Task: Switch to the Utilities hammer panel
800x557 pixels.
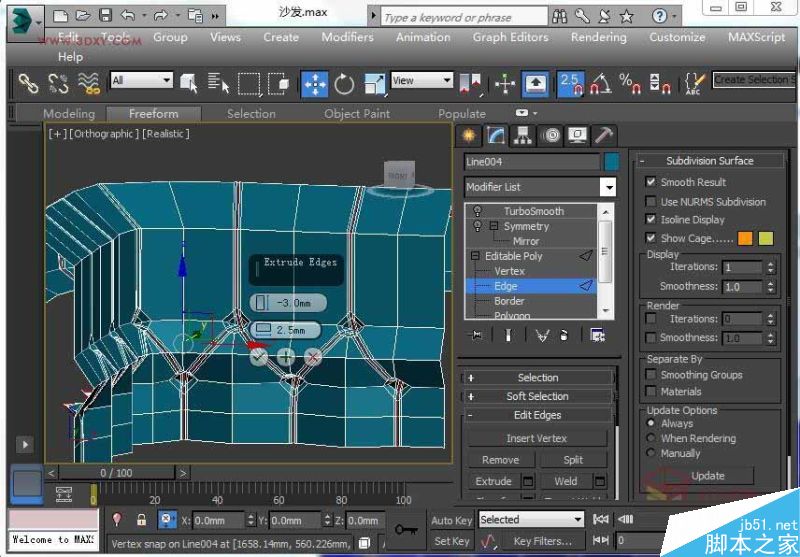Action: (x=604, y=135)
